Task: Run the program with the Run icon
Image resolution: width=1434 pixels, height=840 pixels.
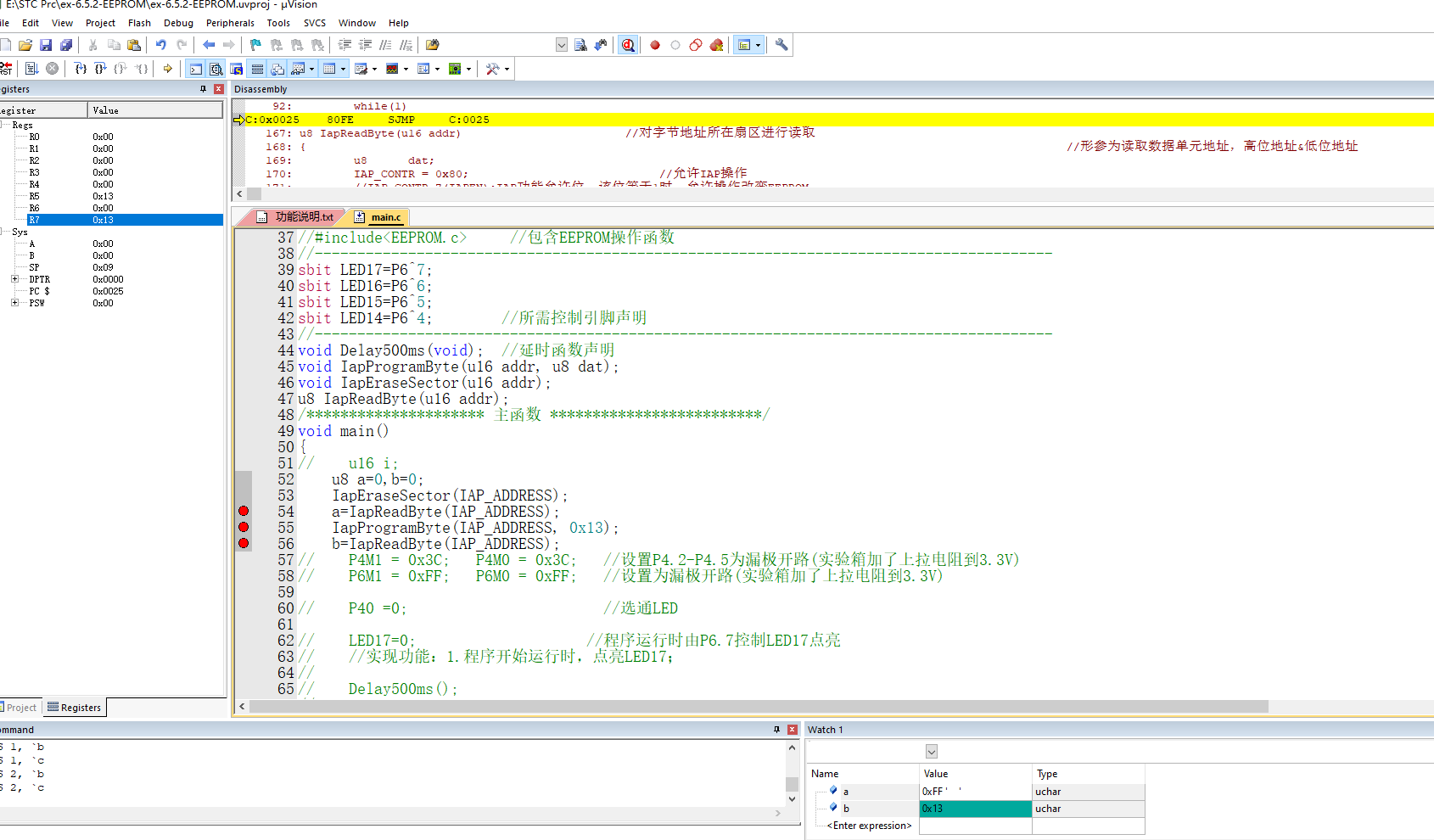Action: point(31,69)
